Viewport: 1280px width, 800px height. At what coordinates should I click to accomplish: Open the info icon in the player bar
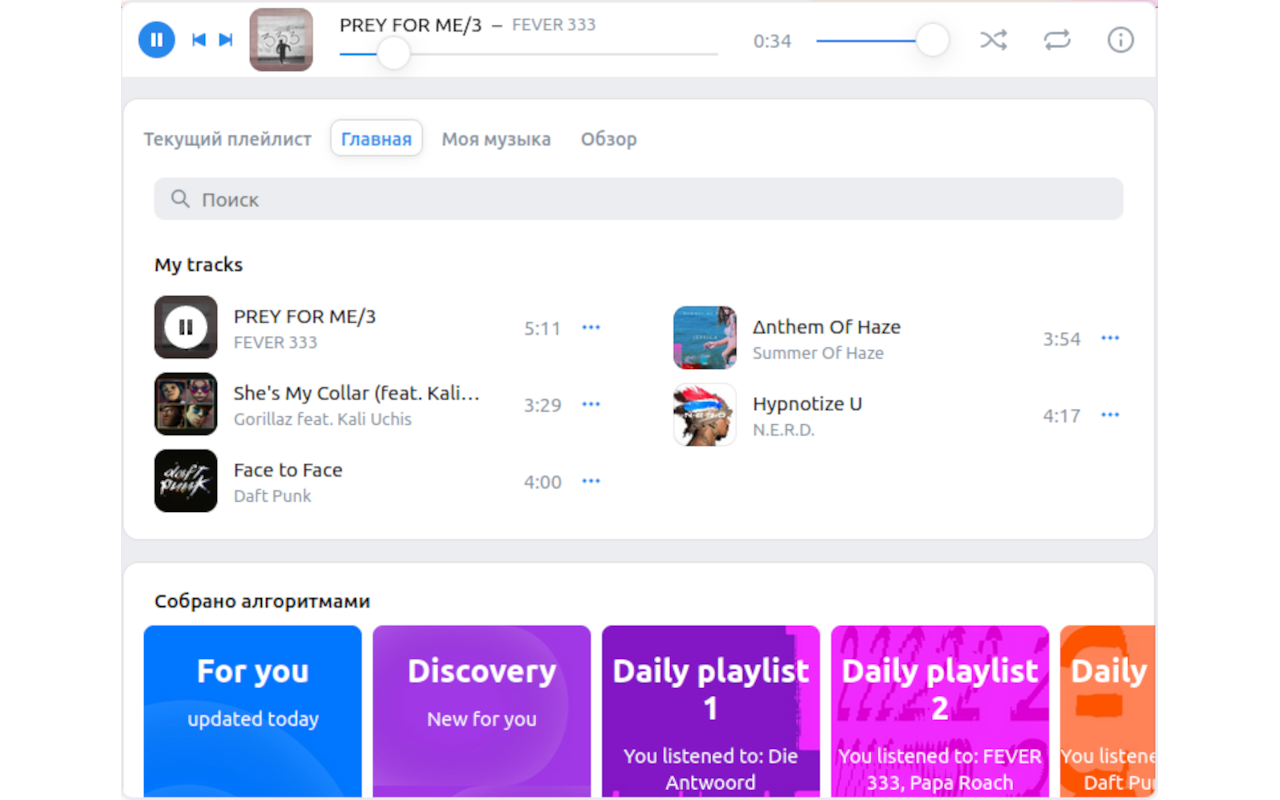tap(1121, 40)
